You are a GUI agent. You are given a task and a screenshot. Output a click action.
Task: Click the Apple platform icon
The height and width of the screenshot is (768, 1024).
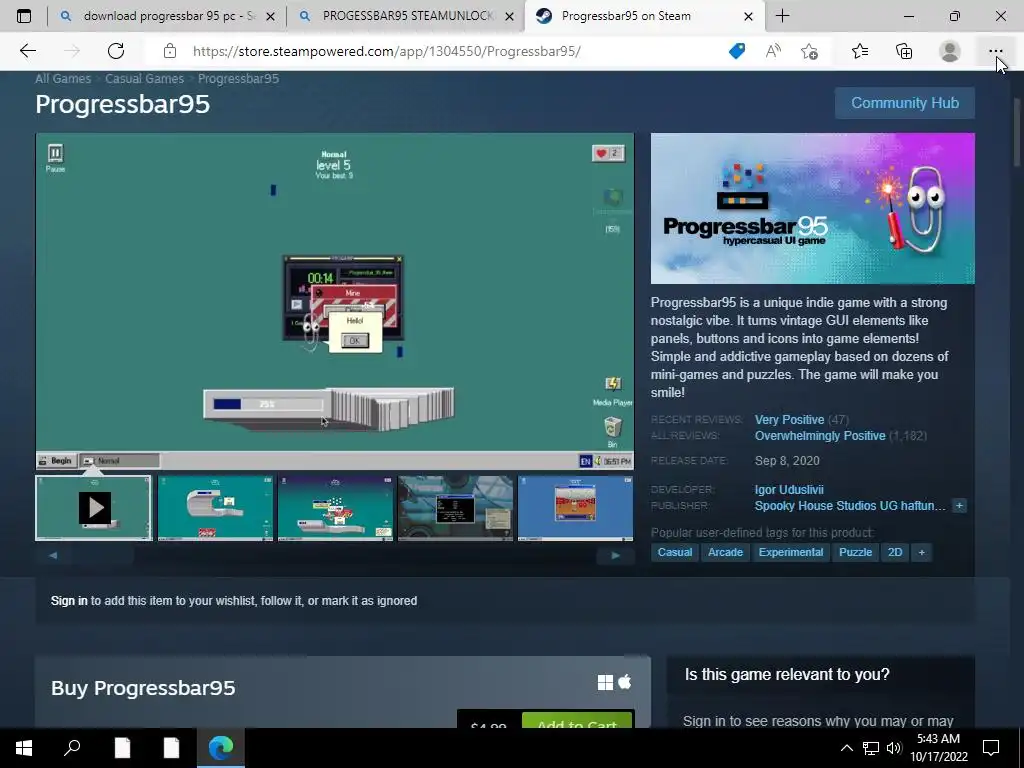(x=625, y=682)
